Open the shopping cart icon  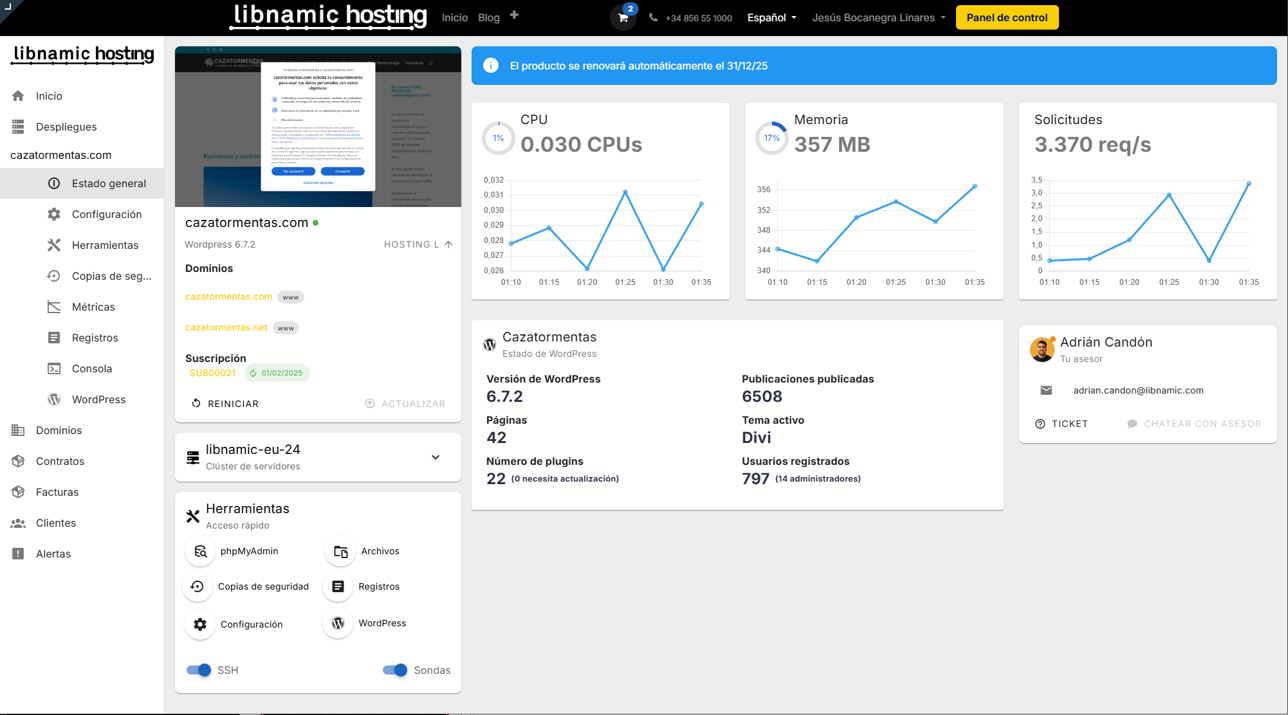click(x=623, y=18)
